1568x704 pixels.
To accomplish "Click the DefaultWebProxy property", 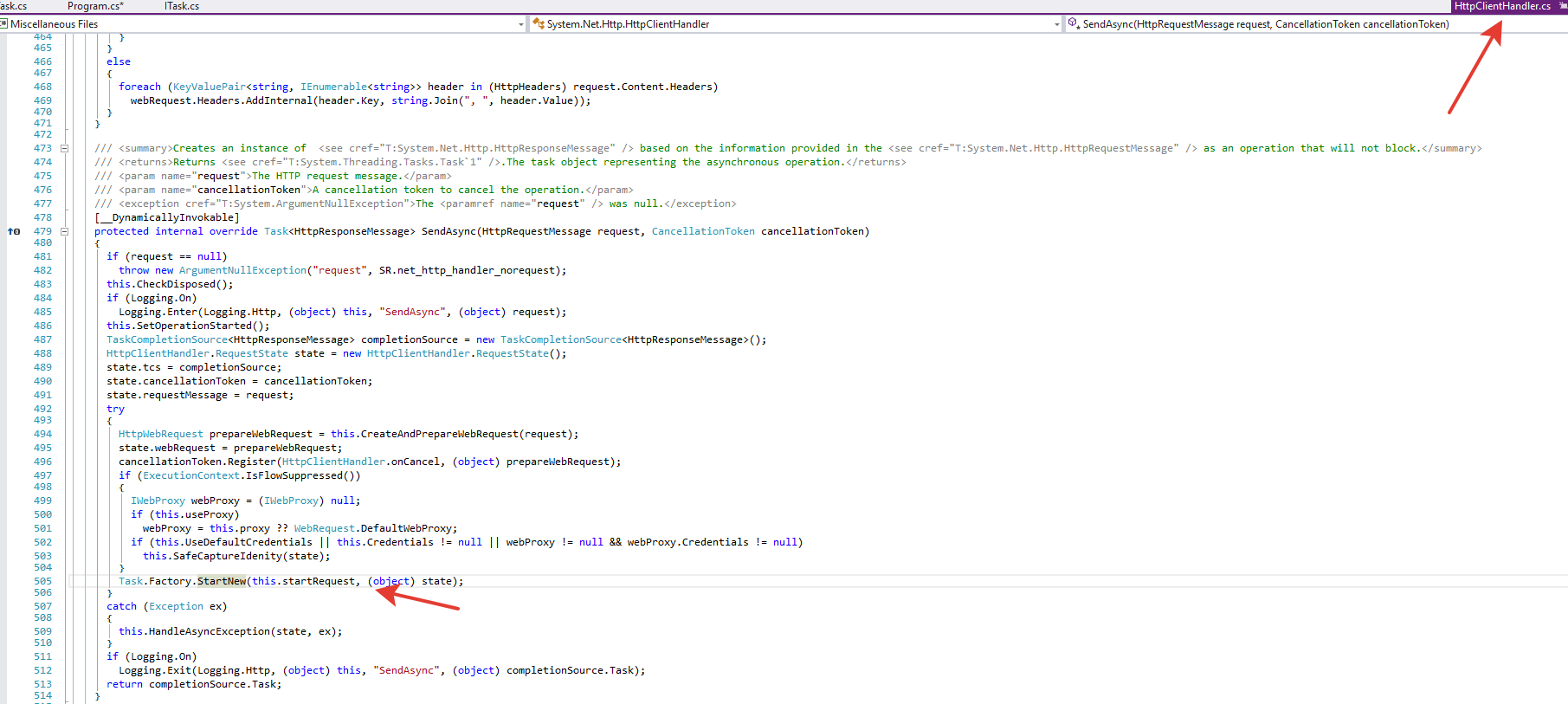I will [406, 528].
